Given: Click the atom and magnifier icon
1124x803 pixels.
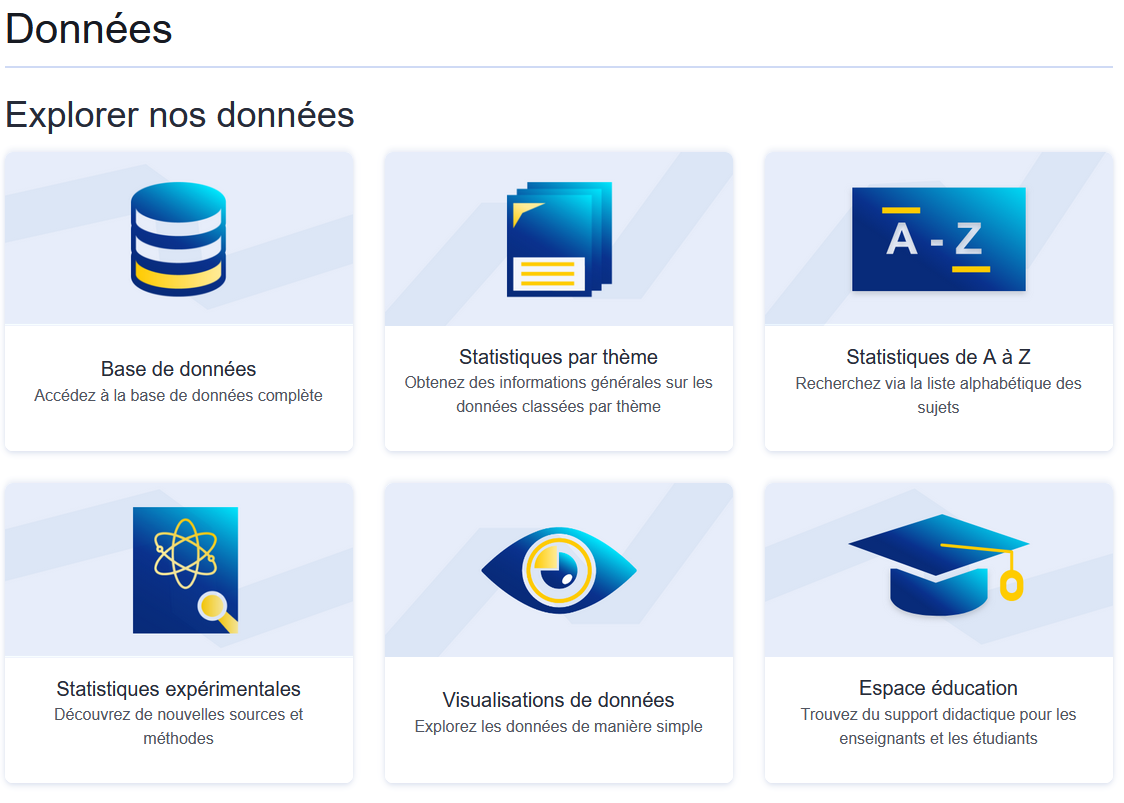Looking at the screenshot, I should 186,570.
